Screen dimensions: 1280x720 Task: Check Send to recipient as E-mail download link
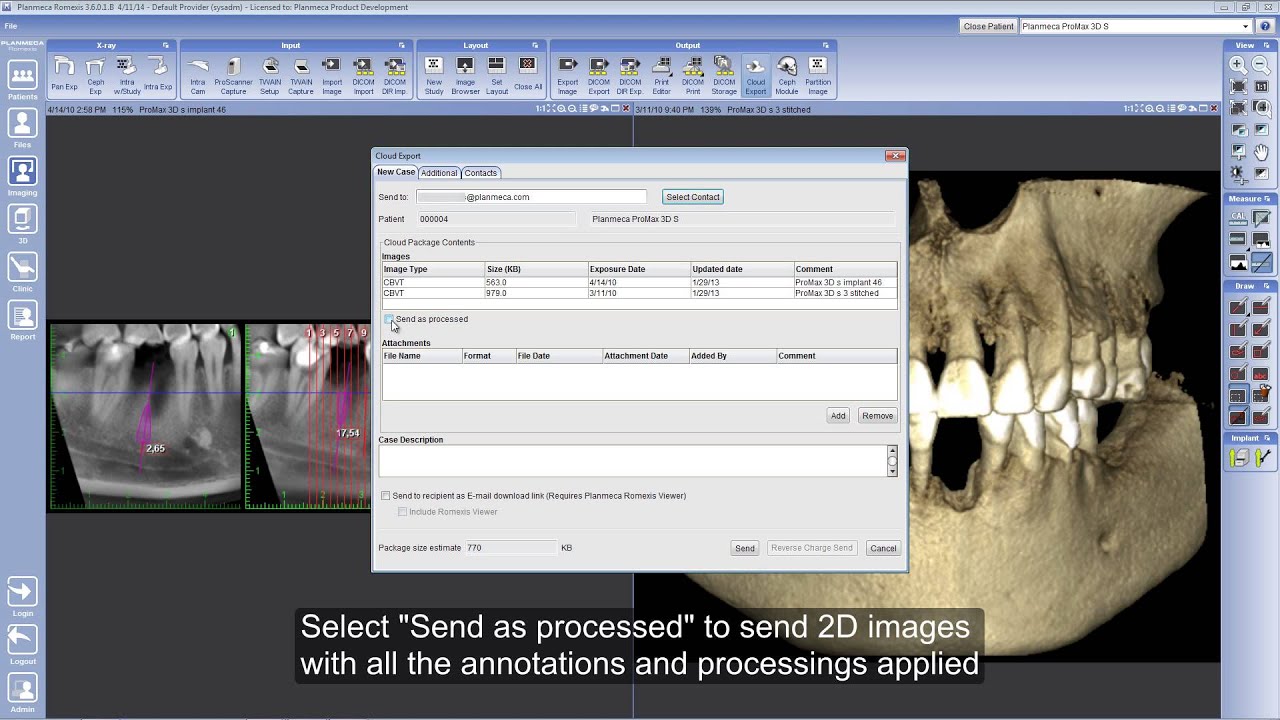pyautogui.click(x=386, y=496)
